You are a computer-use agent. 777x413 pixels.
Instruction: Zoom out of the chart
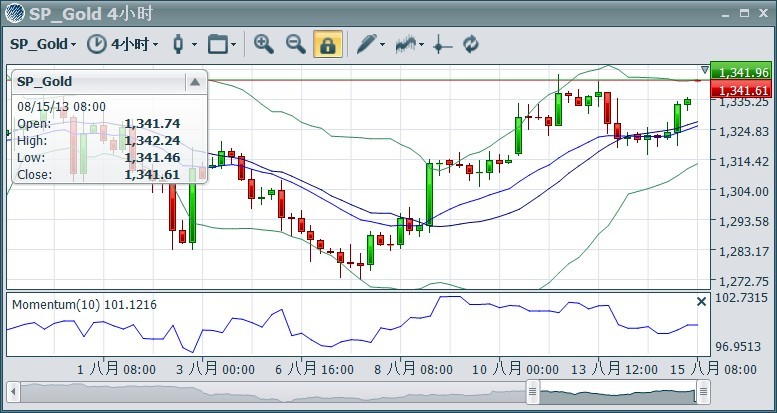pos(296,44)
